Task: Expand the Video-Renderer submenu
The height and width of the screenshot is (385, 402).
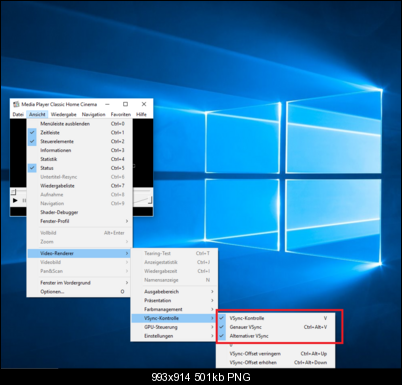Action: [80, 253]
